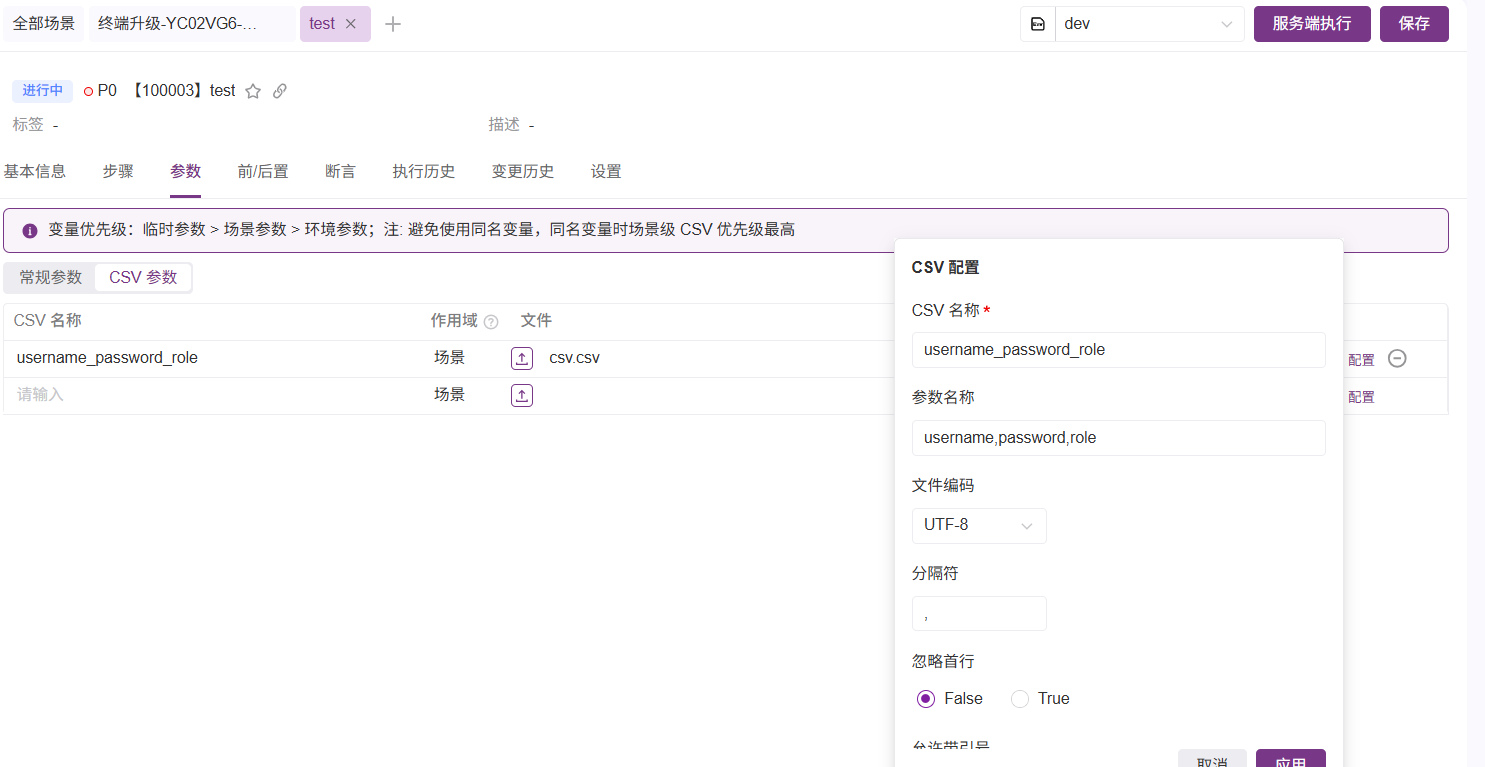Click the 保存 button
1485x767 pixels.
(x=1414, y=24)
